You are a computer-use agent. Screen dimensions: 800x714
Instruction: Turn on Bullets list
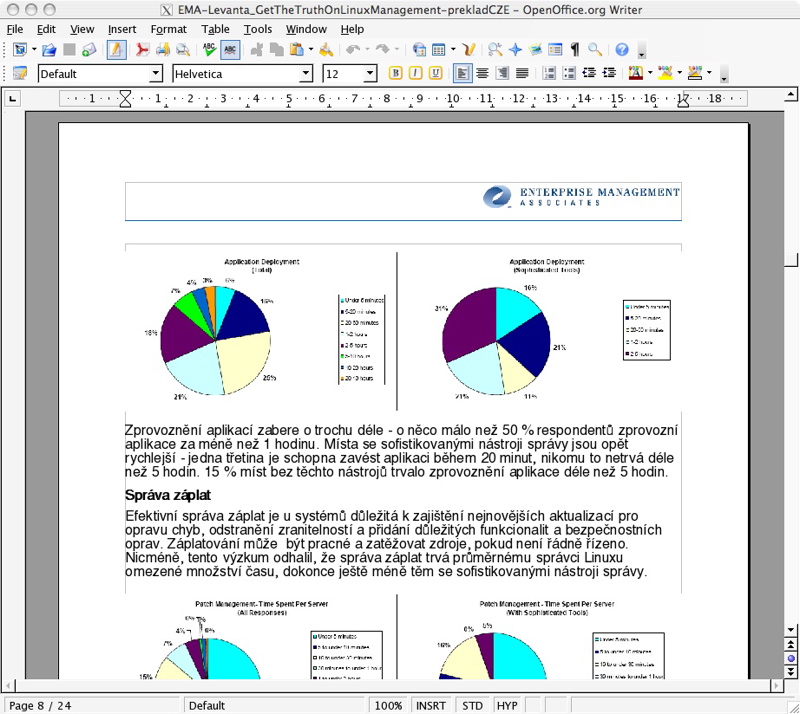569,73
